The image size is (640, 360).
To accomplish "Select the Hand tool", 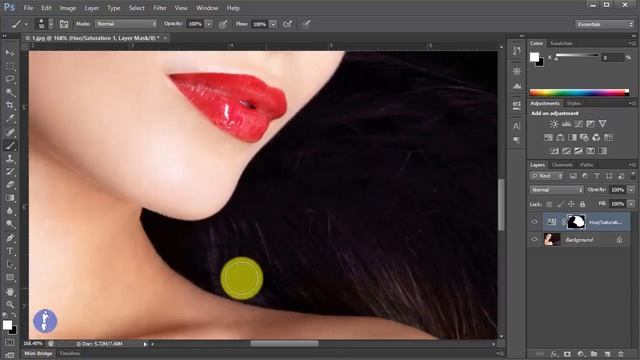I will [10, 291].
